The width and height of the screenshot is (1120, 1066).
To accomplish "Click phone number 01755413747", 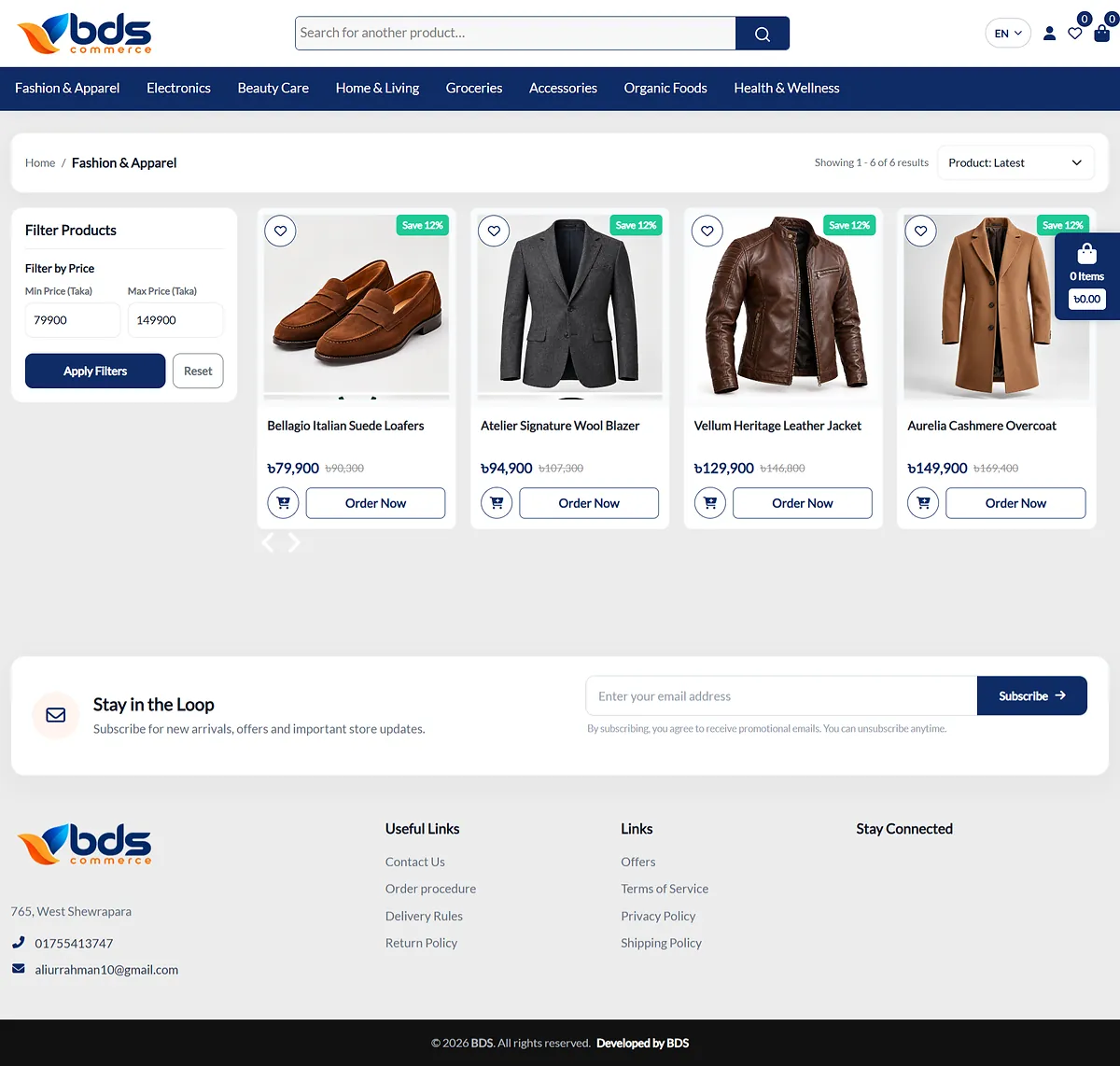I will click(74, 944).
